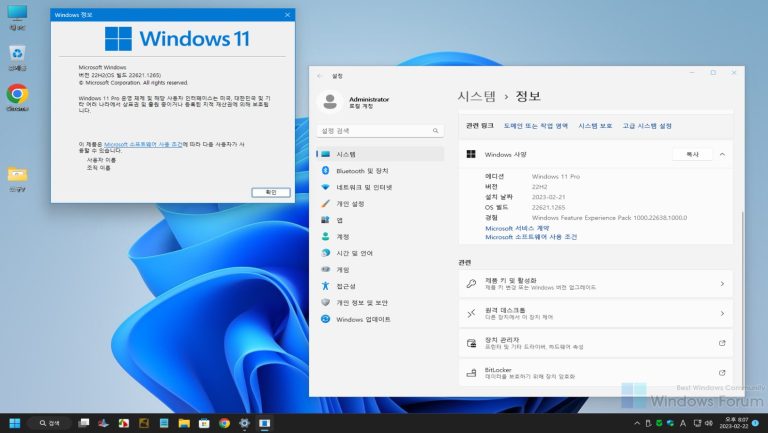
Task: Open the 앱 settings category
Action: coord(380,220)
